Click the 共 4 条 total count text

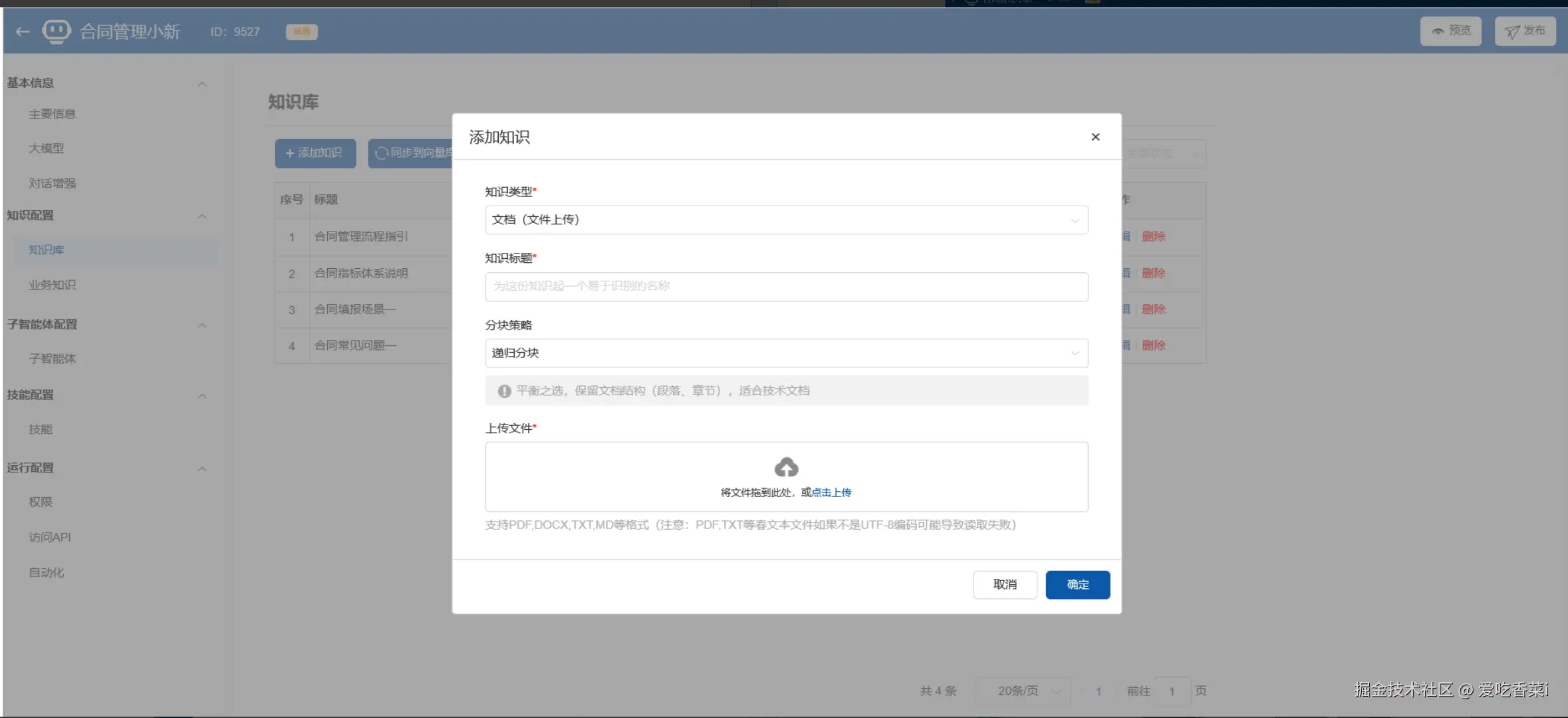point(938,691)
